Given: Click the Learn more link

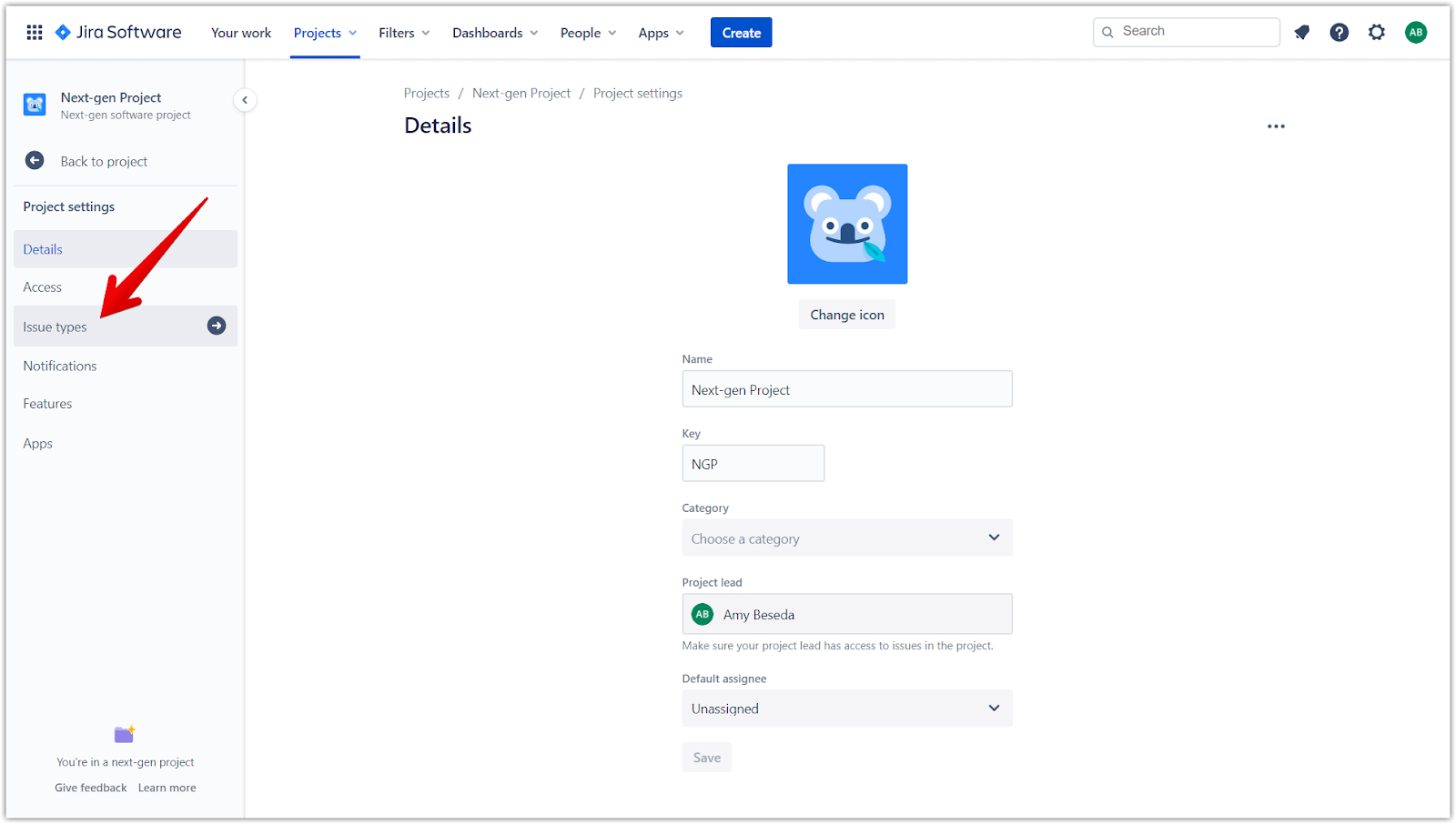Looking at the screenshot, I should point(167,788).
